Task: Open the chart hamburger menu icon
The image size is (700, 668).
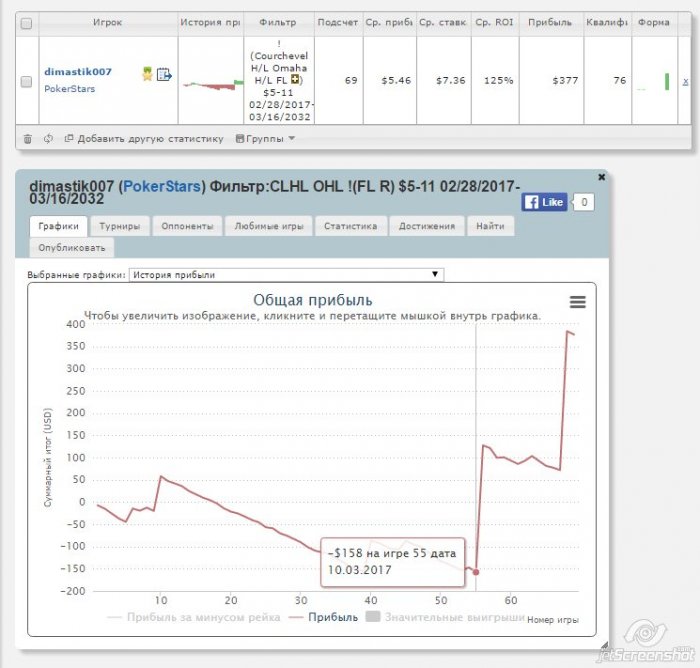Action: (577, 302)
